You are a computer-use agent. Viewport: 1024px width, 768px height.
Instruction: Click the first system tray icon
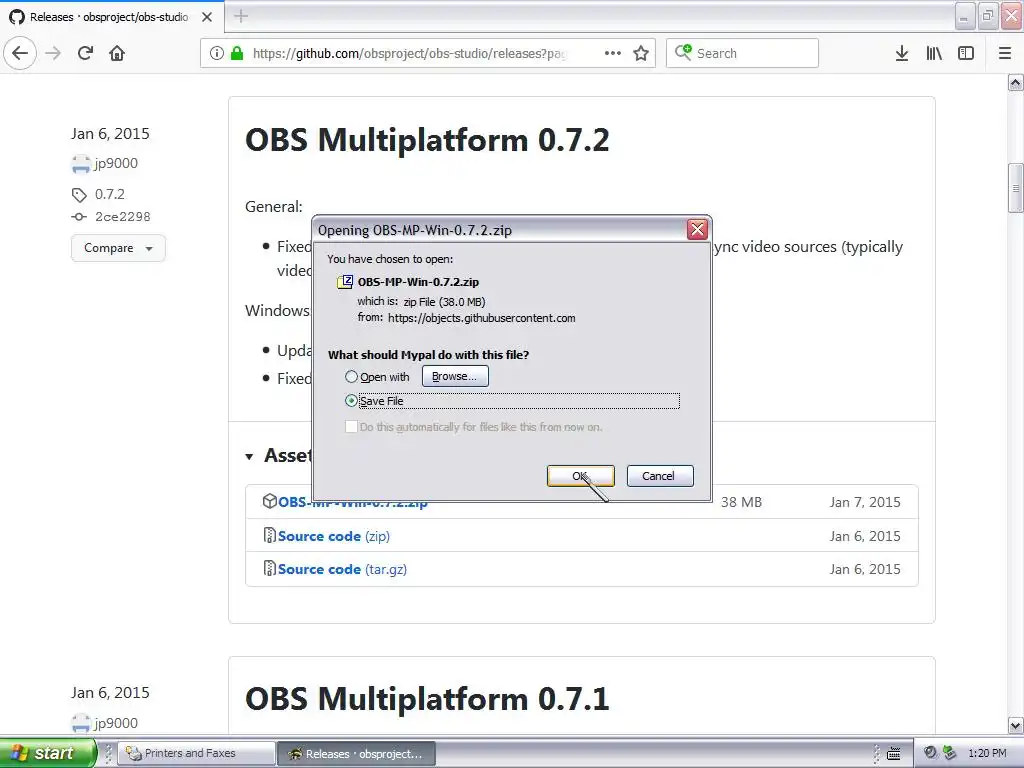[931, 753]
